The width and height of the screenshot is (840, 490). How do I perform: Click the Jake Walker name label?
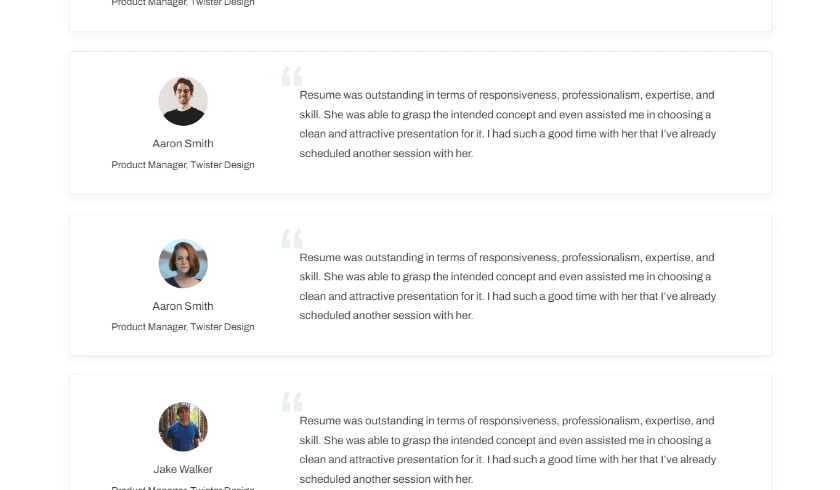[183, 469]
